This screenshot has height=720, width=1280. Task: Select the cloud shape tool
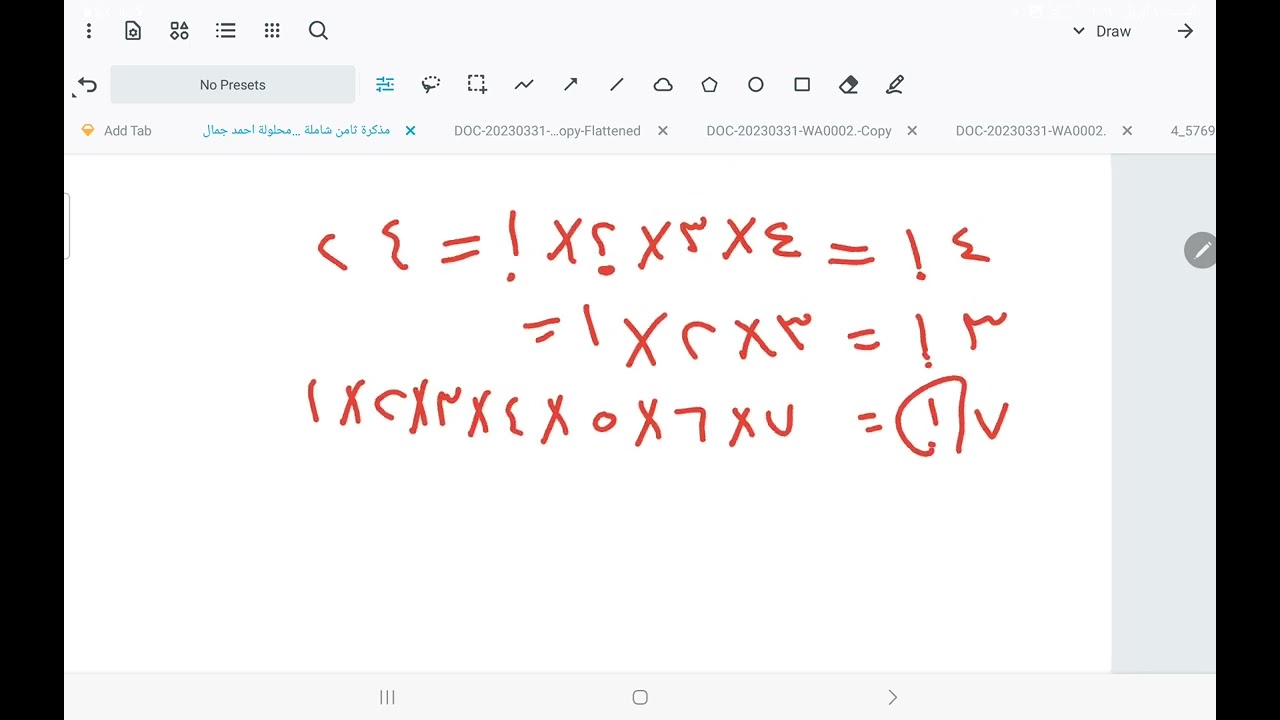(663, 85)
